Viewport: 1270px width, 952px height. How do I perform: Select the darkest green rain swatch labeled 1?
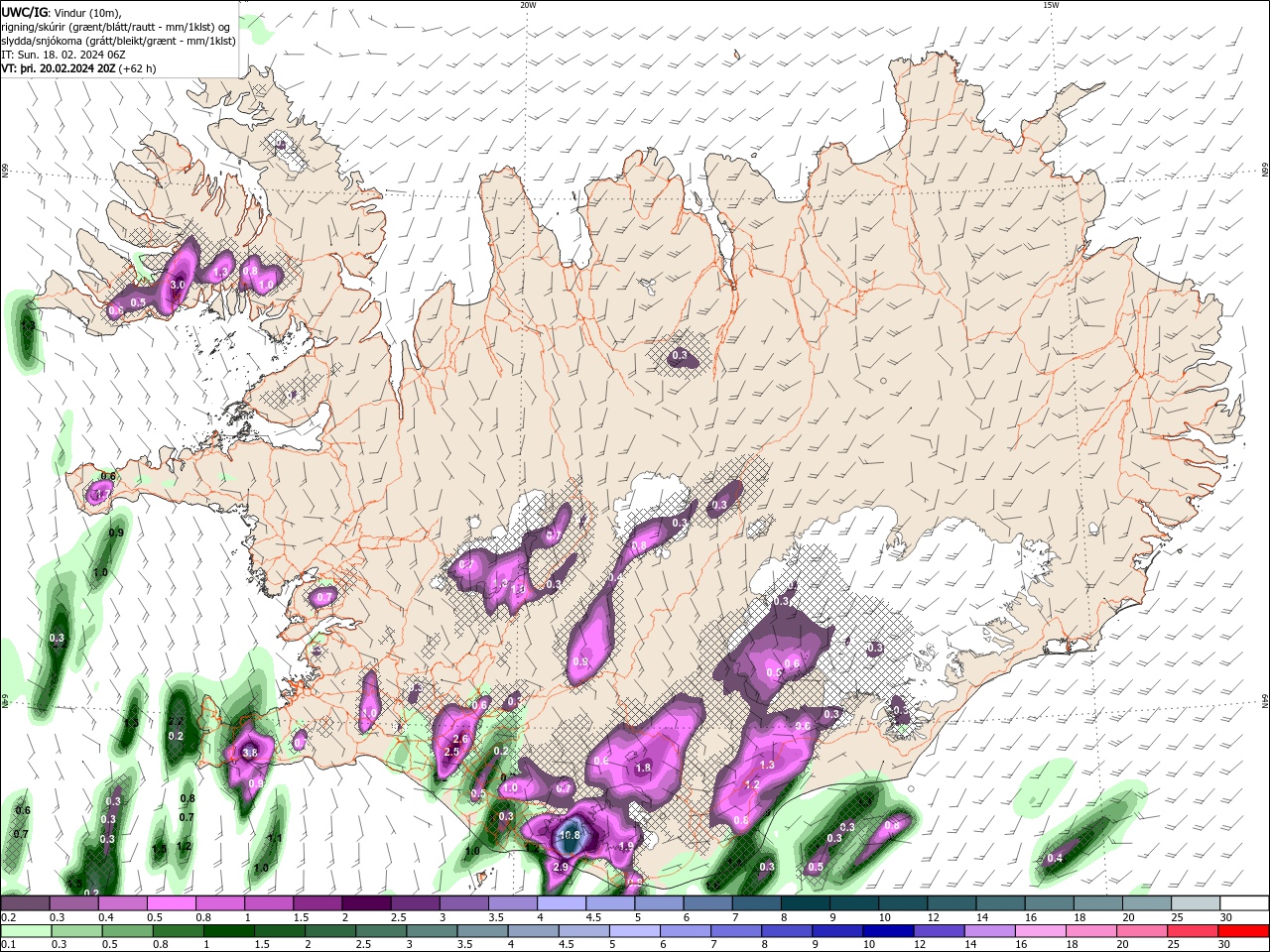tap(228, 931)
